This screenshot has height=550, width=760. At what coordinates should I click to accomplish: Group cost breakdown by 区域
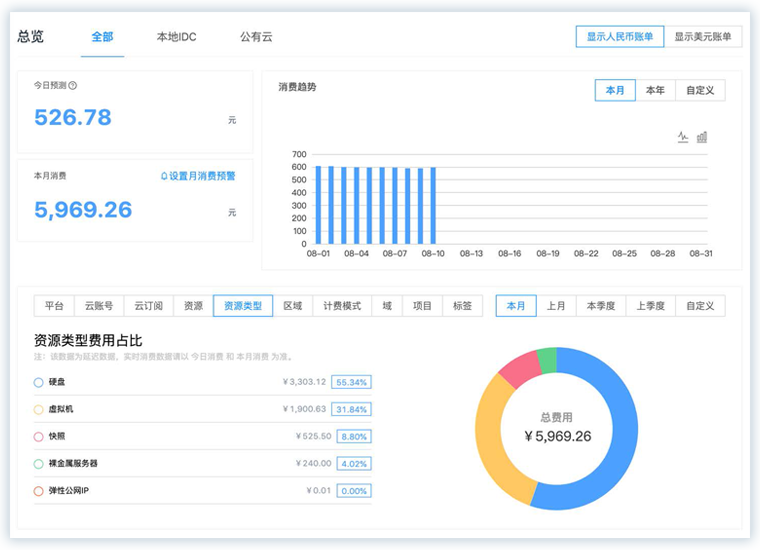pos(293,306)
